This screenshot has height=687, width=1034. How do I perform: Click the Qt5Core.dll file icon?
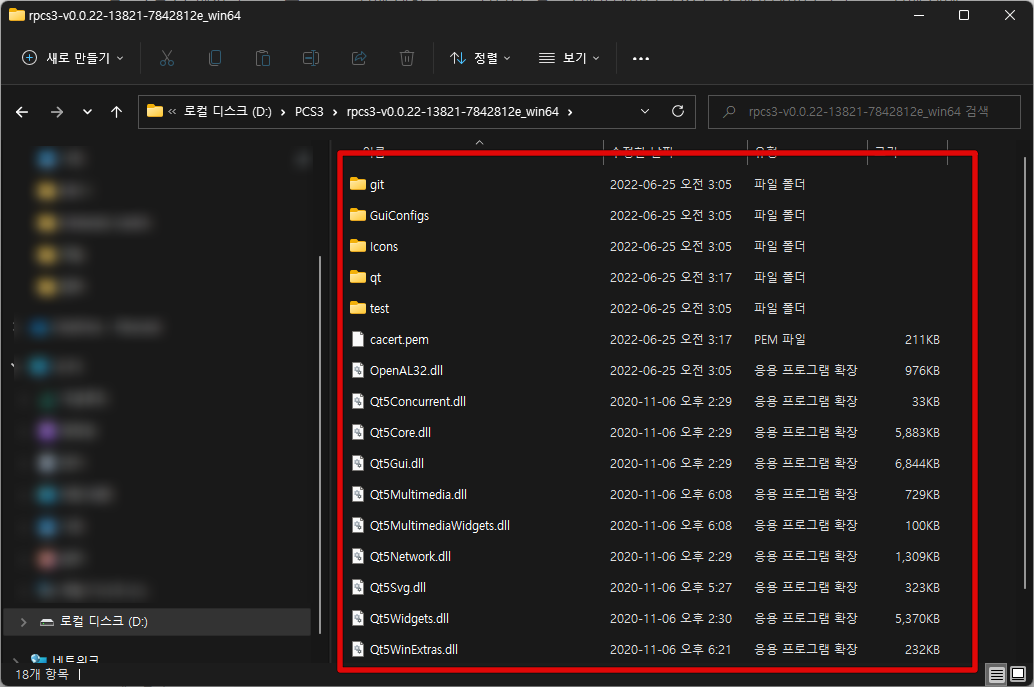click(357, 432)
